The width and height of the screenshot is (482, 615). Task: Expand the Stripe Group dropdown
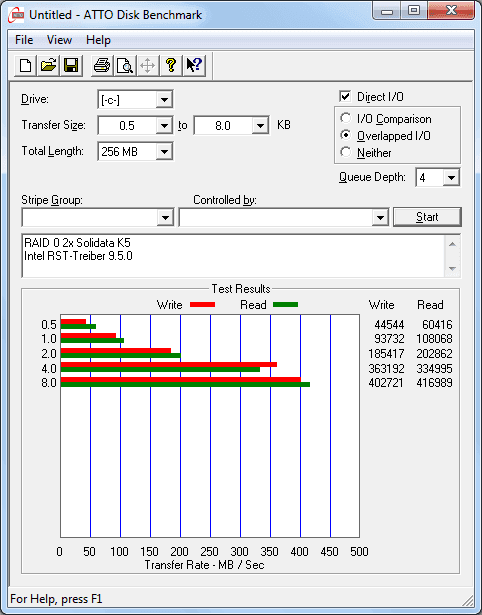click(x=165, y=217)
